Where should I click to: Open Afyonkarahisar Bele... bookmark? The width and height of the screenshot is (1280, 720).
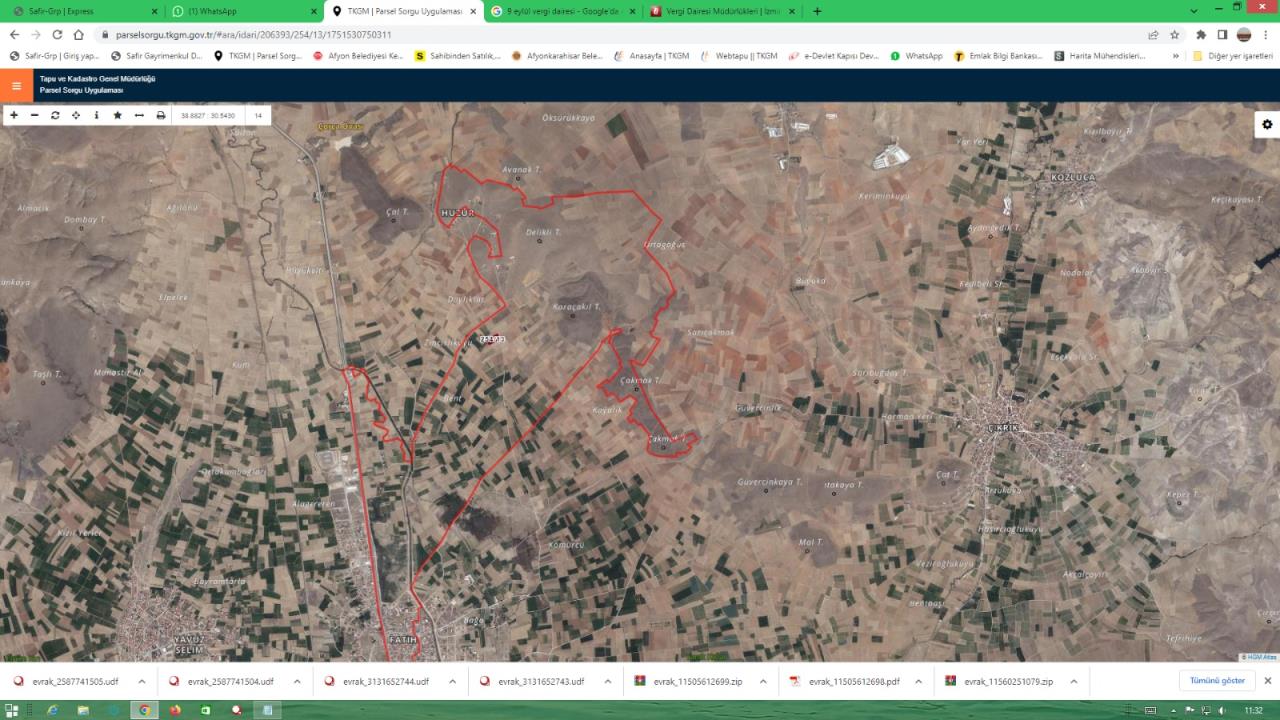557,56
